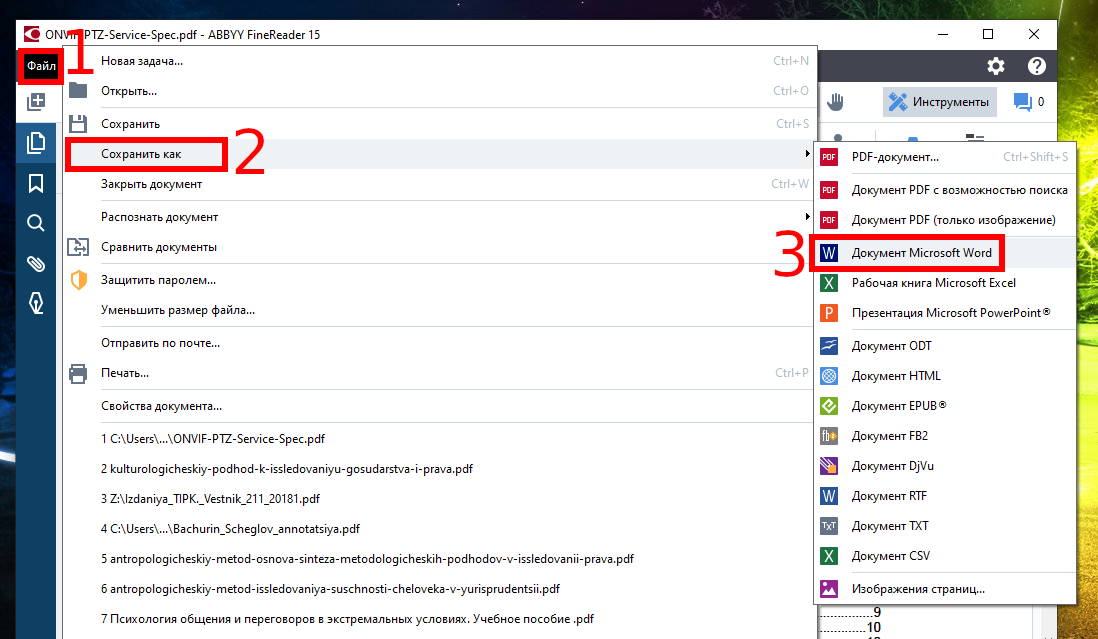Screen dimensions: 1098x639
Task: Open recent file ONVIF-PTZ-Service-Spec.pdf
Action: (x=440, y=439)
